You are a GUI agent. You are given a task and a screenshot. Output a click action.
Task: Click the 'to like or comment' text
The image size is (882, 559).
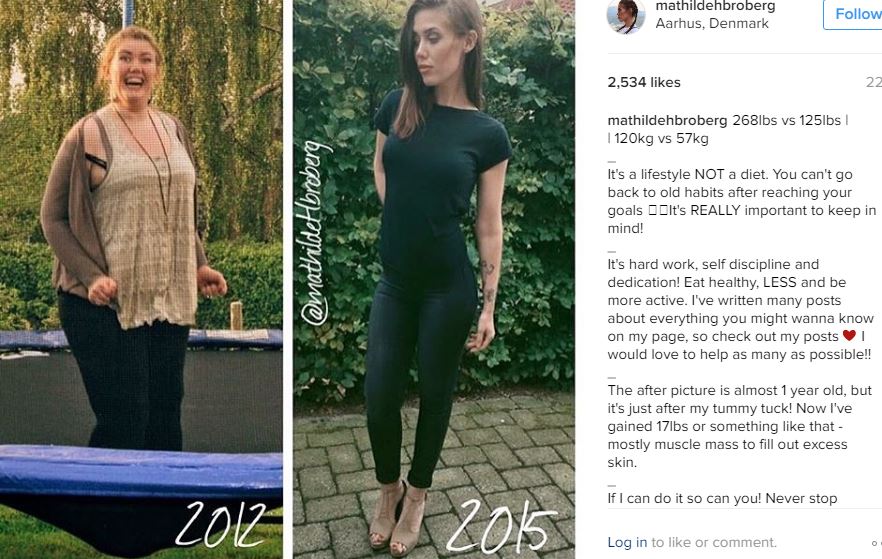[x=714, y=542]
